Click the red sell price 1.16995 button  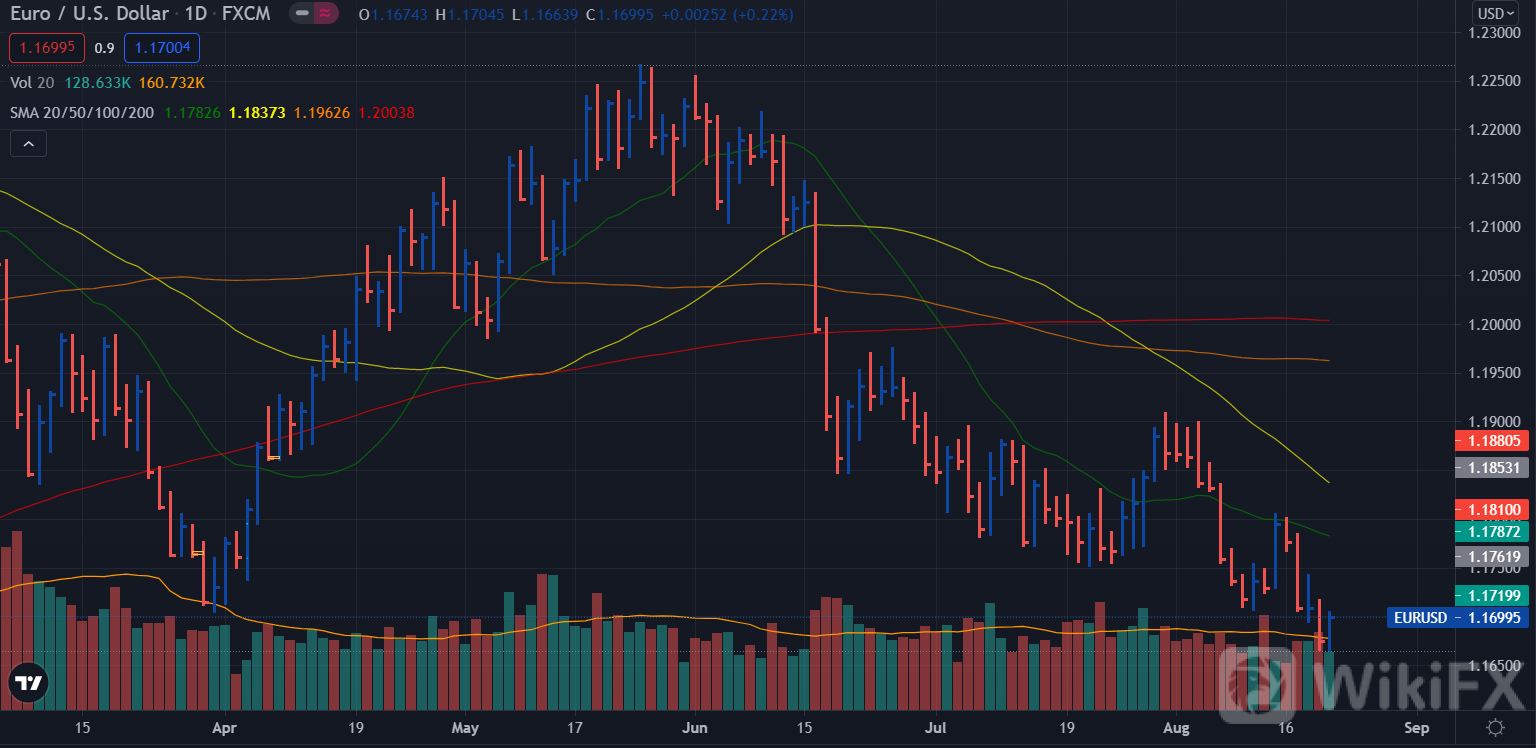[46, 47]
